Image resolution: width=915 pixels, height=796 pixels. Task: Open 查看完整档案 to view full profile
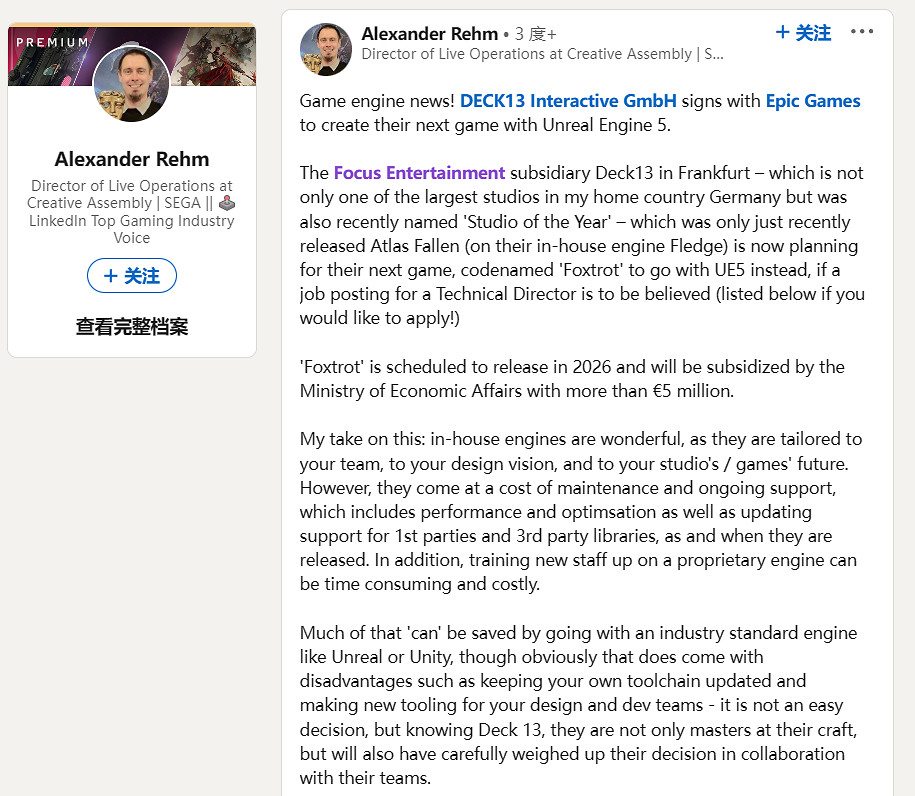tap(132, 327)
